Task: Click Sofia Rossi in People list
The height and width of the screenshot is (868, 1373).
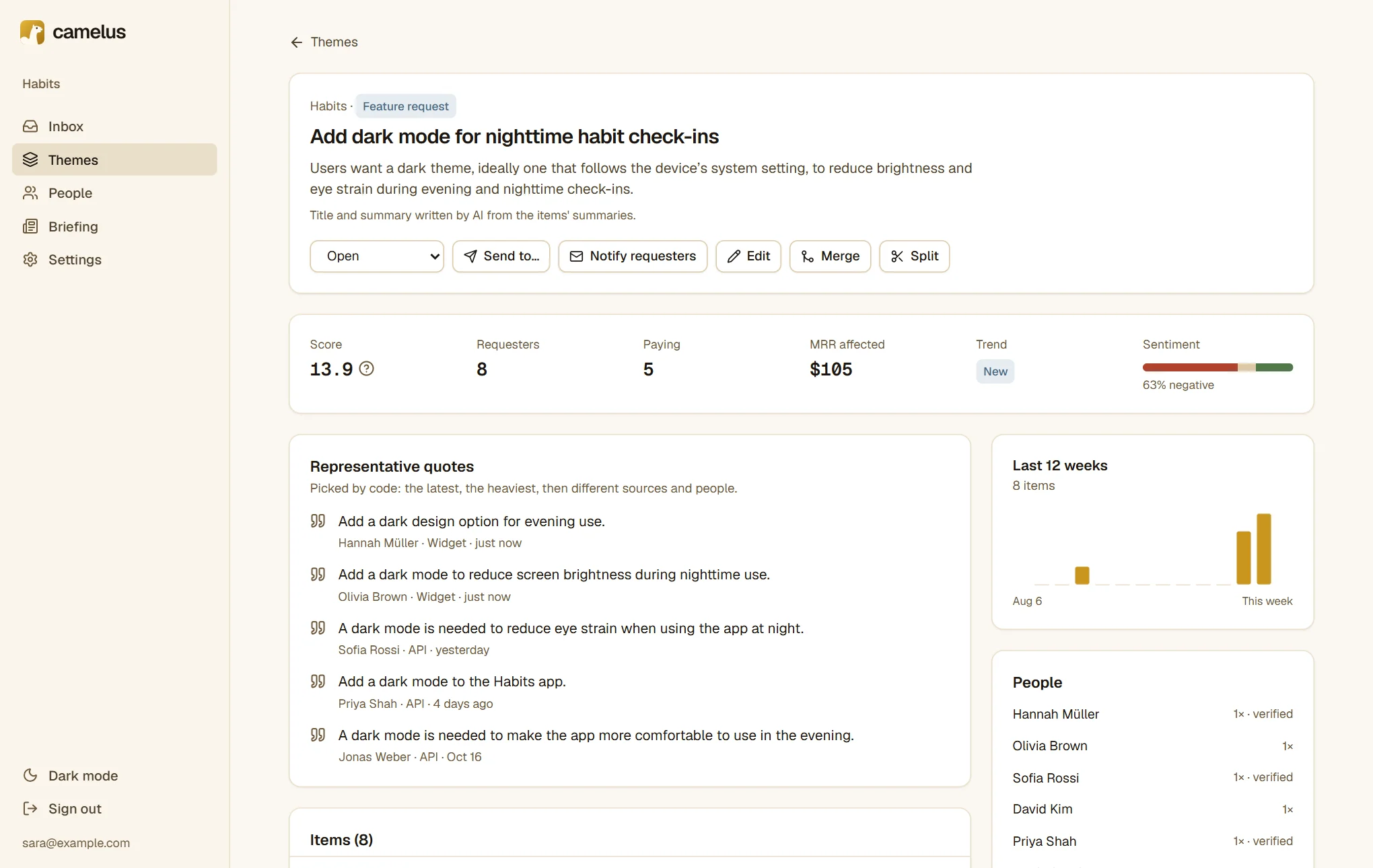Action: point(1046,778)
